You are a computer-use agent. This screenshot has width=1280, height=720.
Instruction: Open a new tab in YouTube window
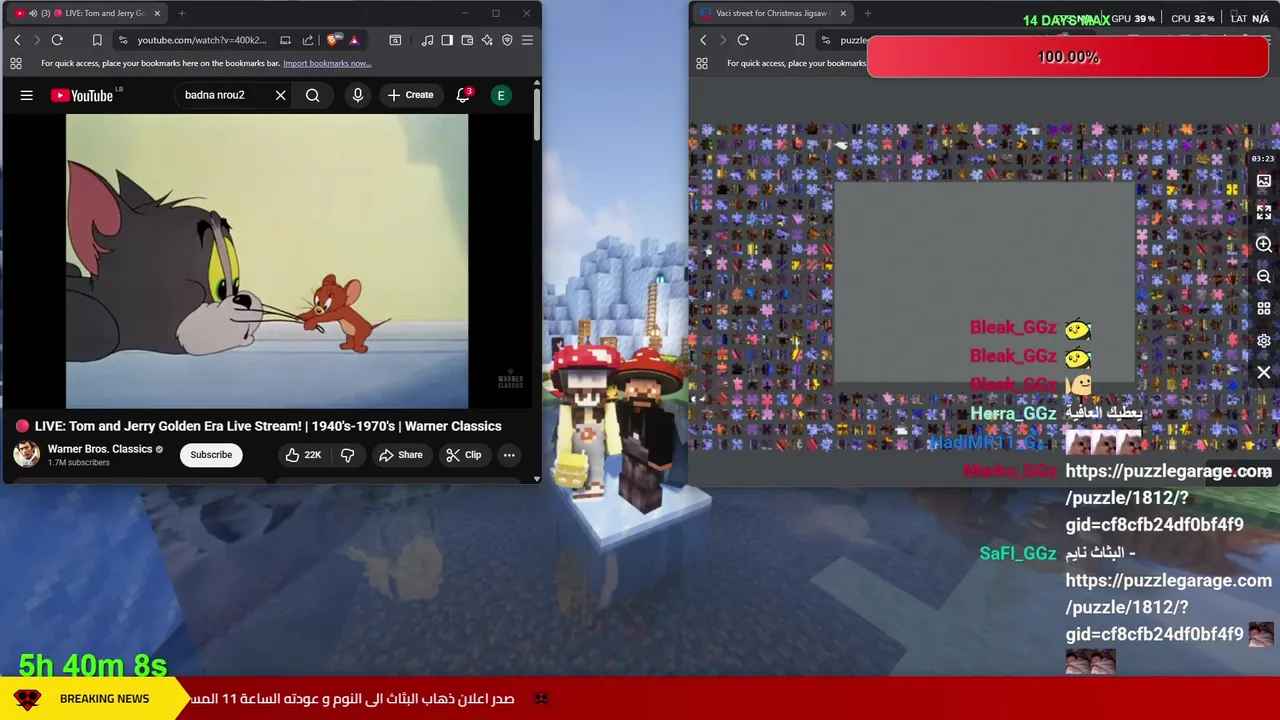coord(182,13)
